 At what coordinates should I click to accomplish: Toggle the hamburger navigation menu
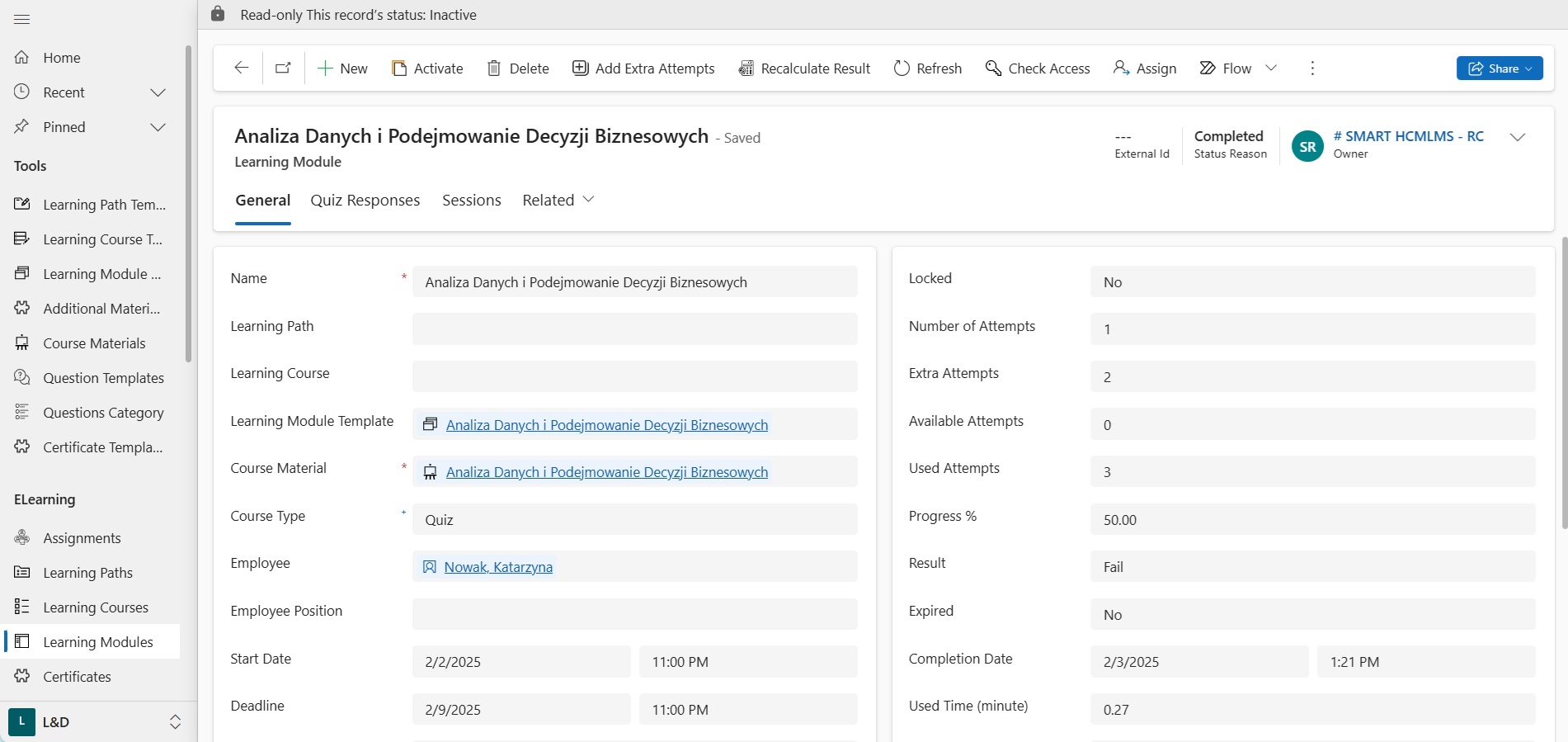[22, 19]
